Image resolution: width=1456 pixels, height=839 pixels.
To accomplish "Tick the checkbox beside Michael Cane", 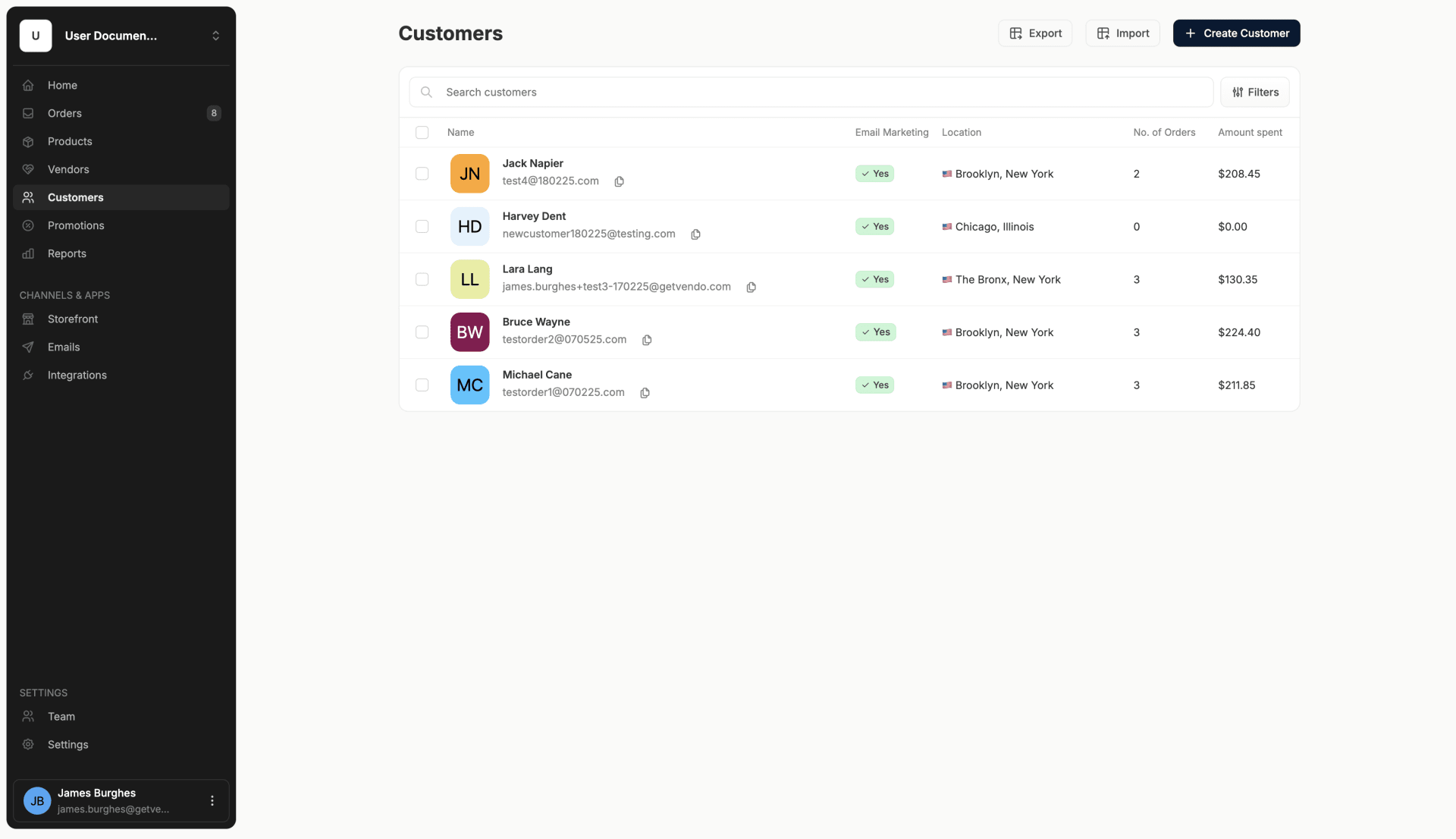I will (x=422, y=385).
